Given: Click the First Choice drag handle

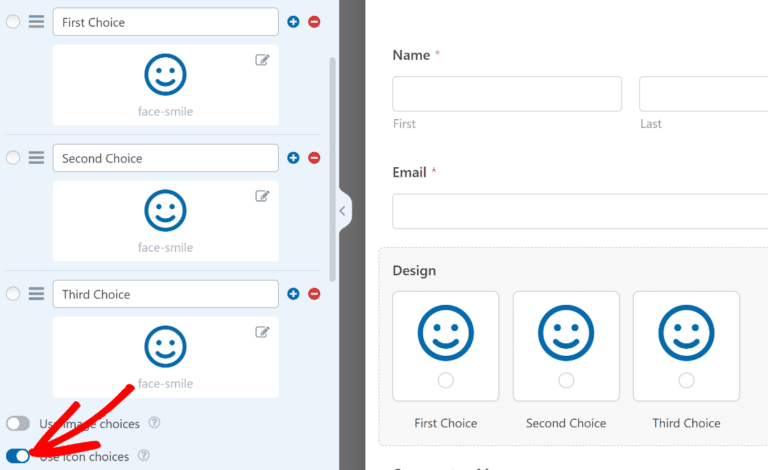Looking at the screenshot, I should (x=36, y=22).
